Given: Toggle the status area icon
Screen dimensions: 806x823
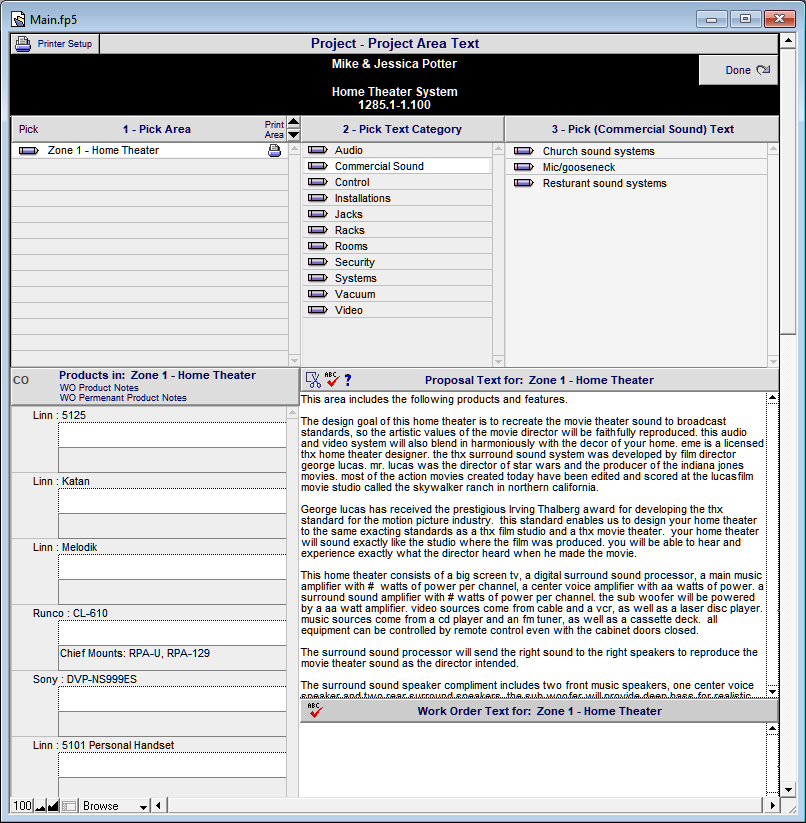Looking at the screenshot, I should click(69, 806).
